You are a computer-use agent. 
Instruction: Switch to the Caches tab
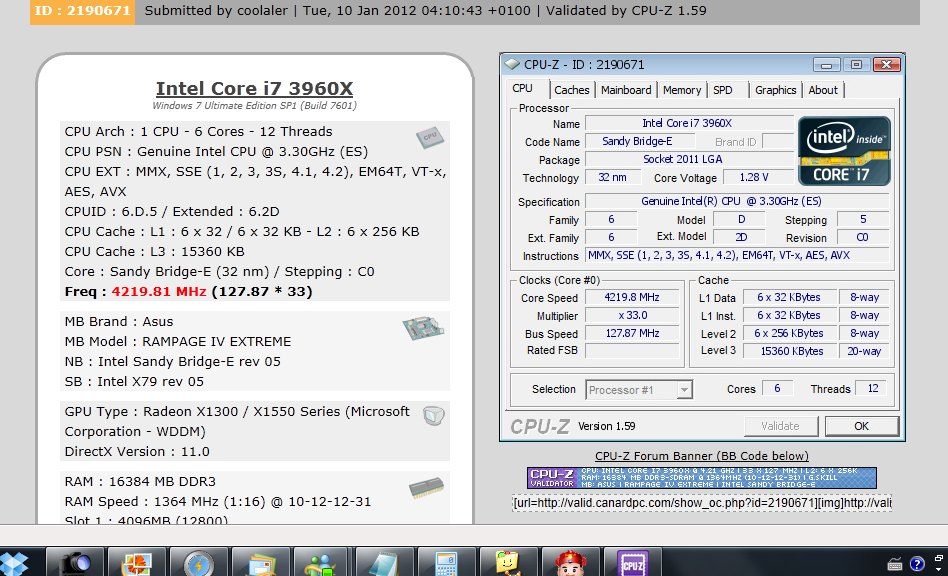(571, 90)
